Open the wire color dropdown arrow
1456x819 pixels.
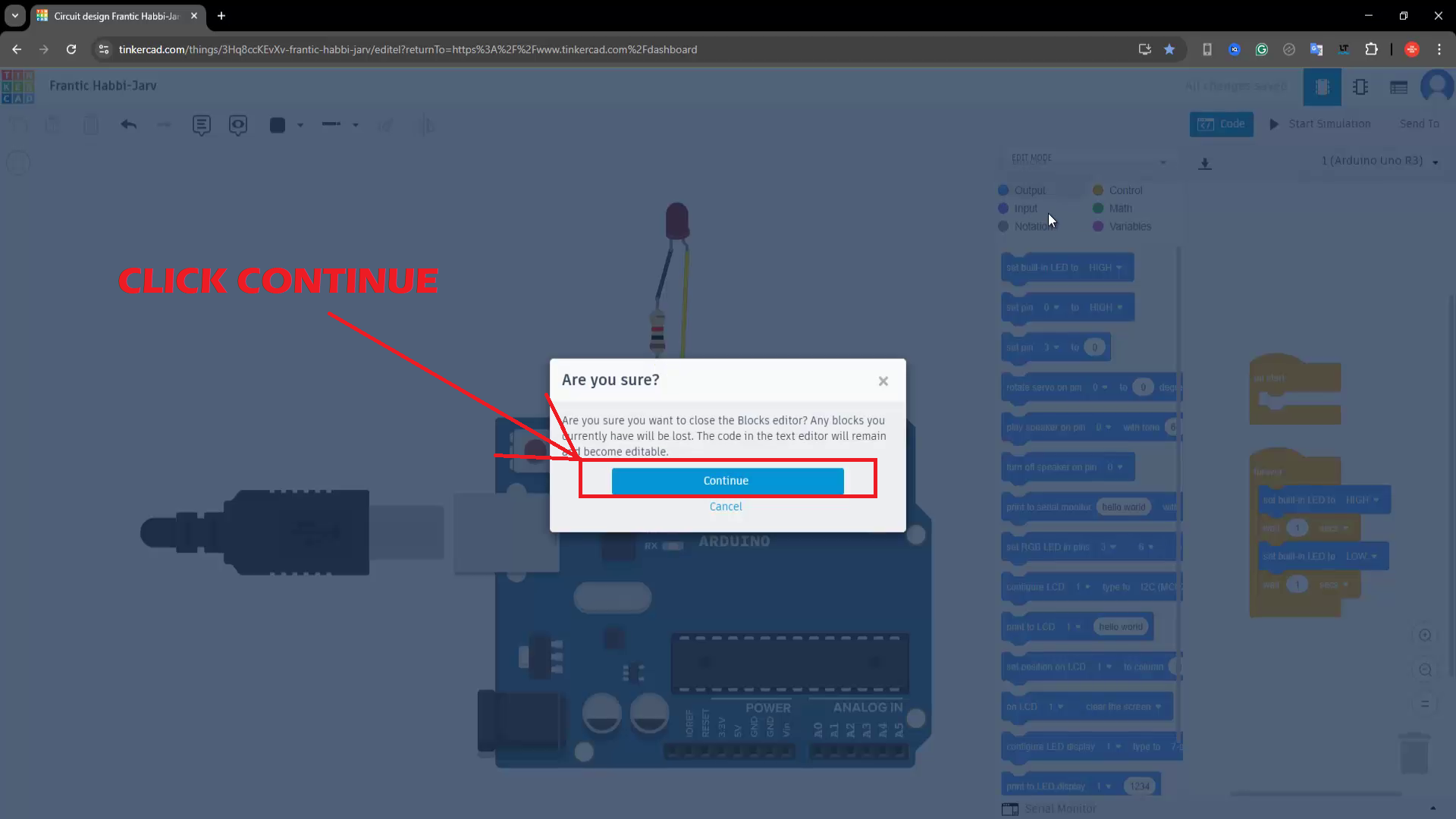pos(300,125)
